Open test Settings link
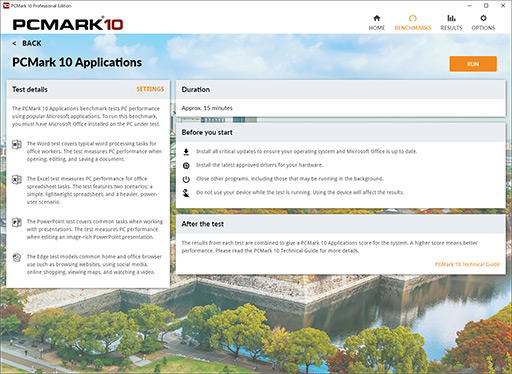Image resolution: width=512 pixels, height=374 pixels. (x=150, y=89)
